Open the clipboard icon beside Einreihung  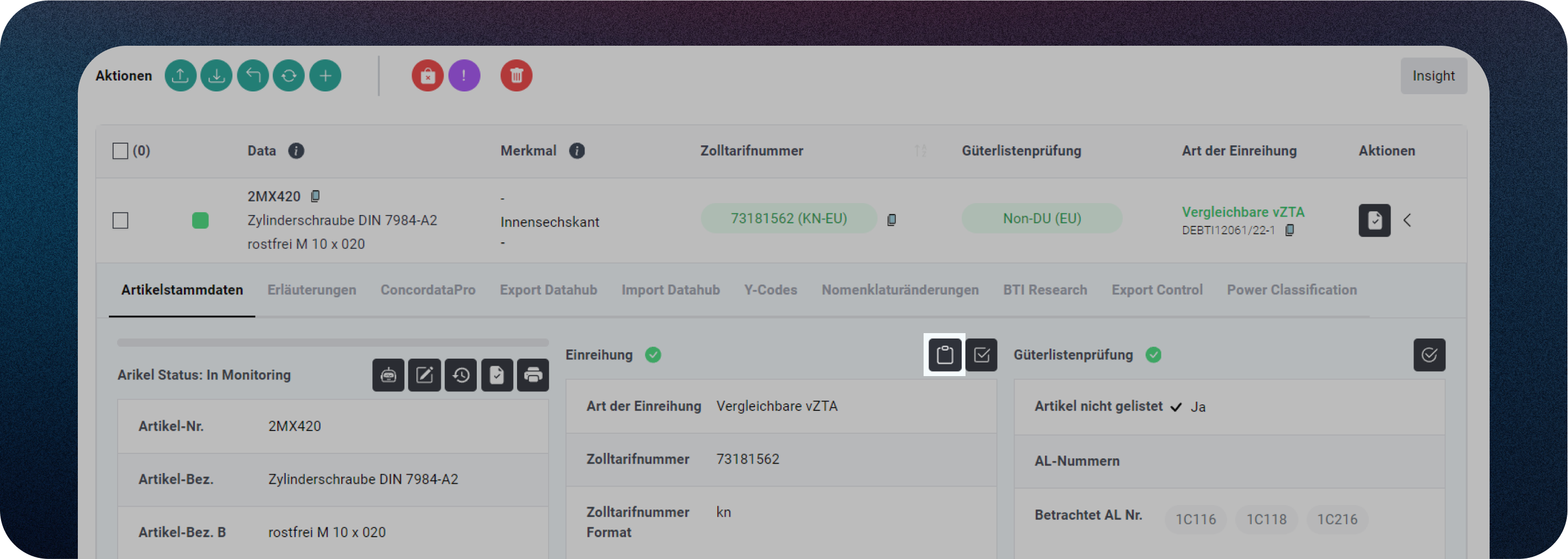944,355
